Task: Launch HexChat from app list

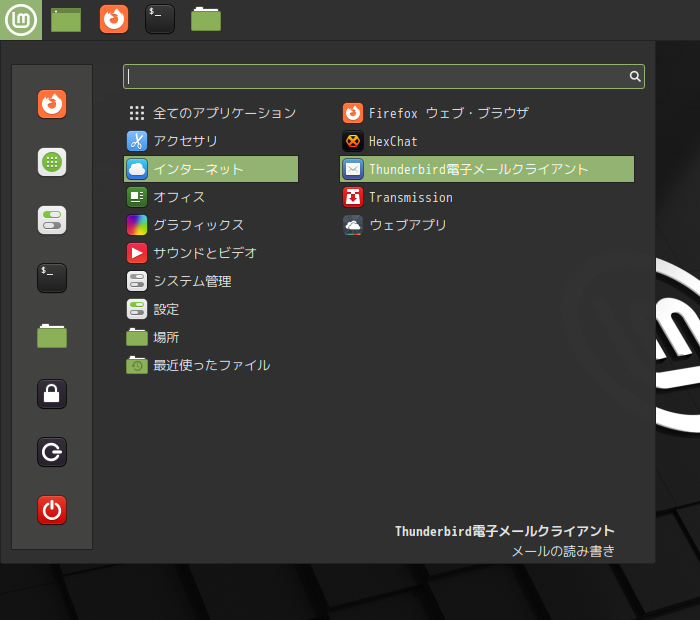Action: click(x=487, y=141)
